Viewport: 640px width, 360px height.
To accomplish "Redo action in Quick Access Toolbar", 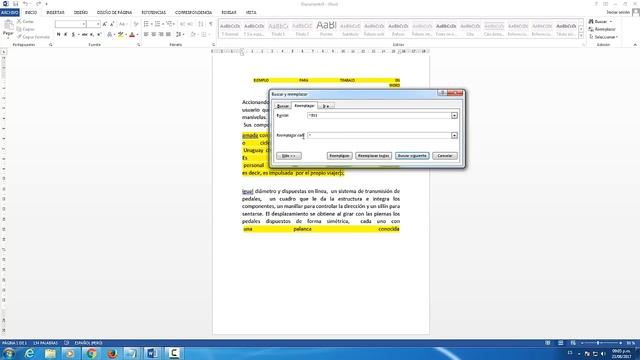I will click(38, 4).
